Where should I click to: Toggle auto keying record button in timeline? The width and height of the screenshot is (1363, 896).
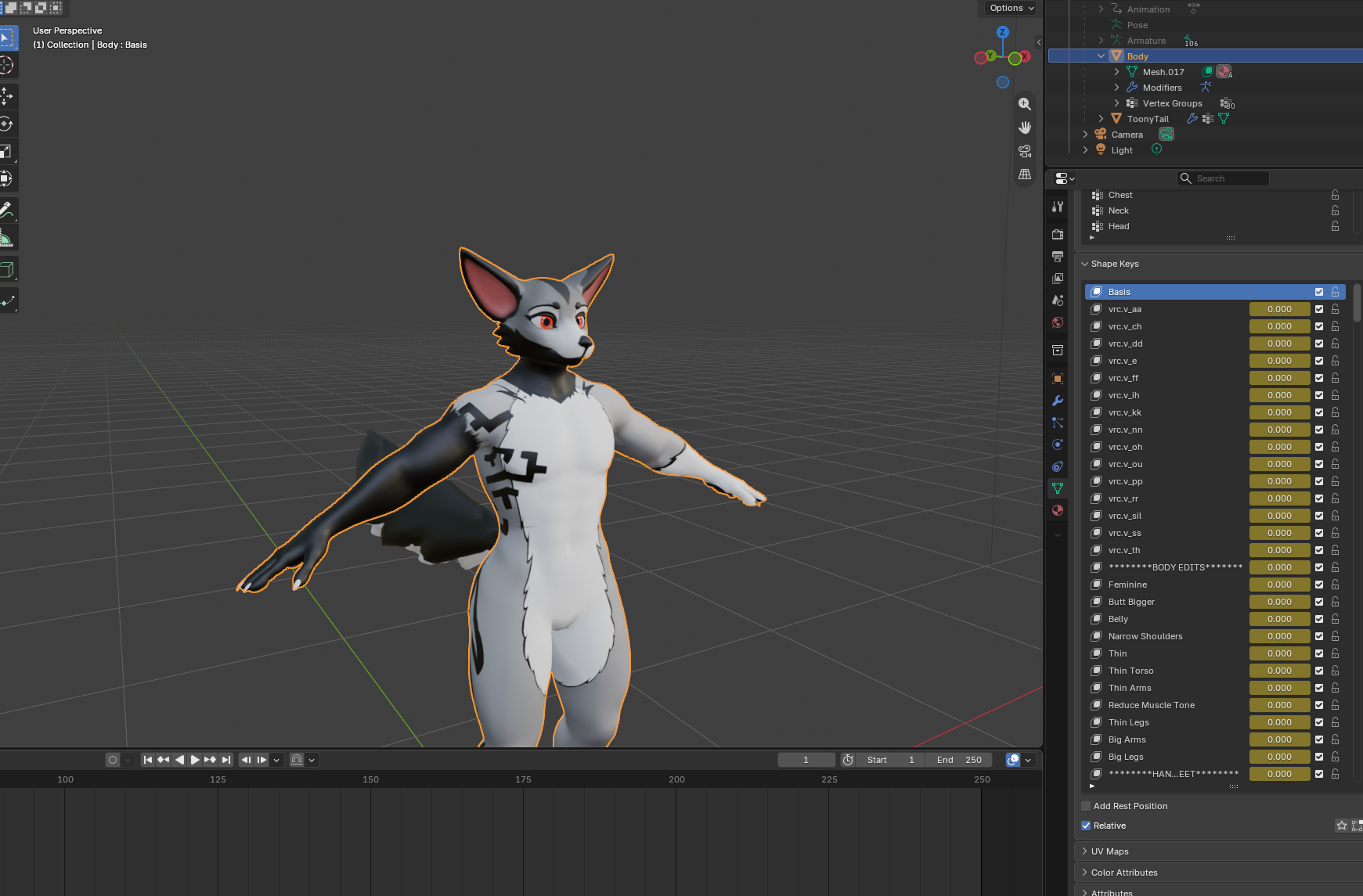(113, 760)
